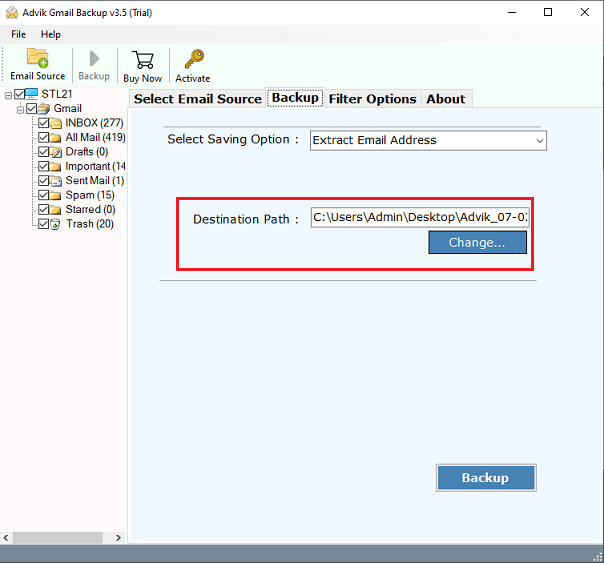Click the Change... destination button
604x563 pixels.
[477, 243]
